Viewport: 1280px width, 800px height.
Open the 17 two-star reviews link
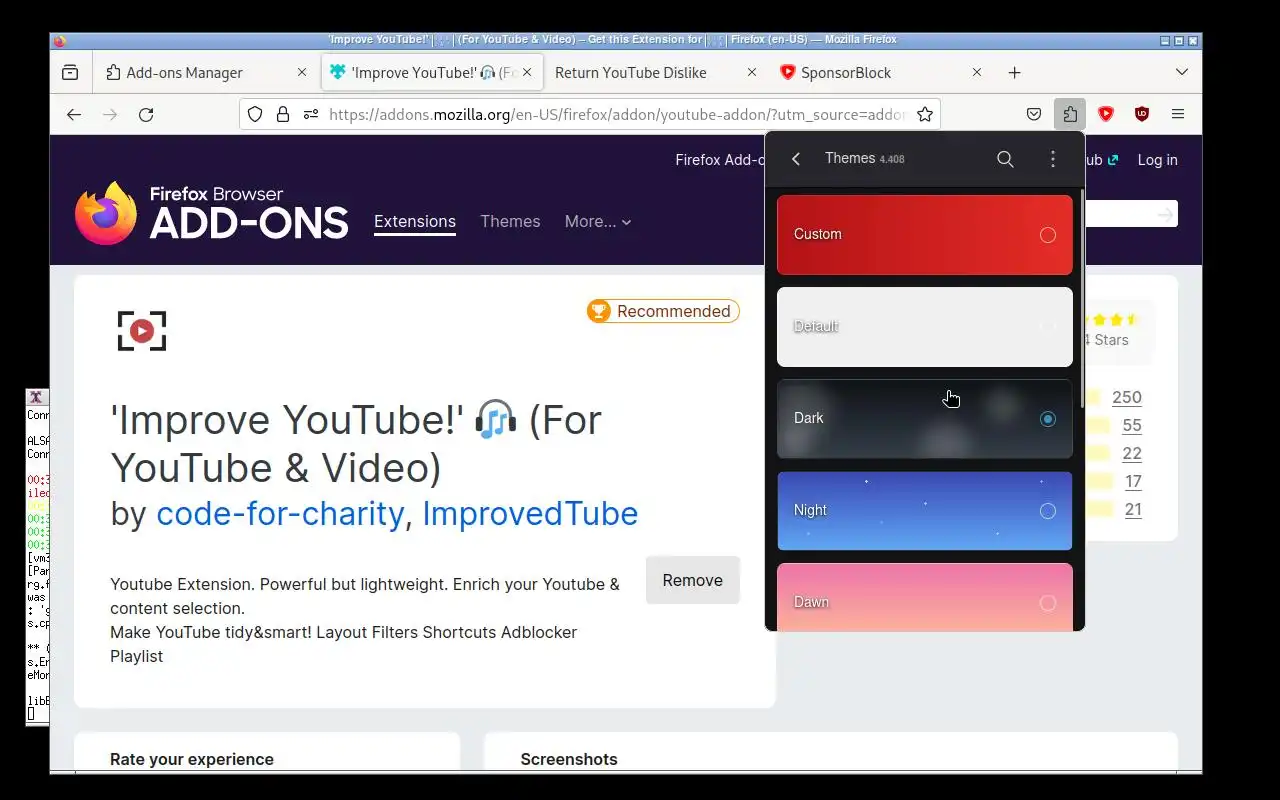pos(1133,481)
